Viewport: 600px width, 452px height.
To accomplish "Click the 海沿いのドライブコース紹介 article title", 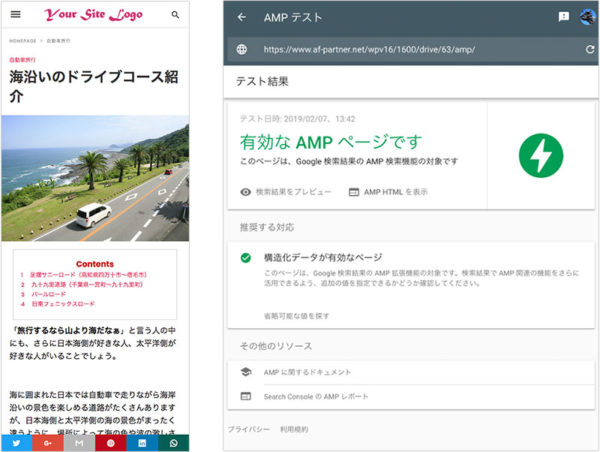I will (94, 86).
